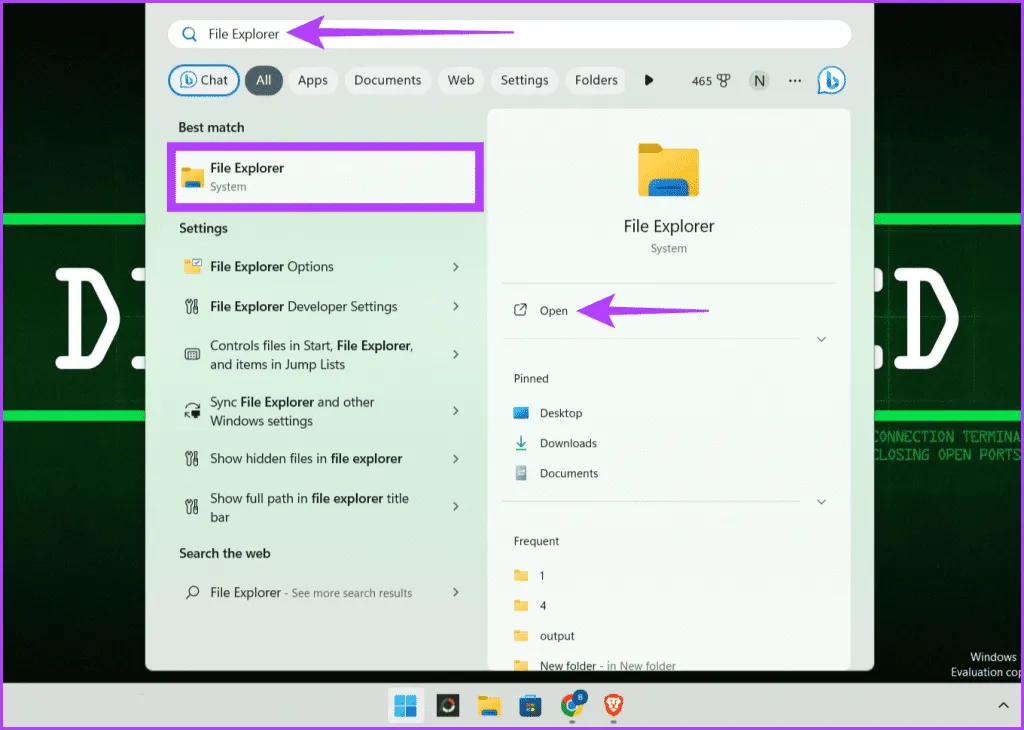The image size is (1024, 730).
Task: Open the Bing icon at top right
Action: click(831, 80)
